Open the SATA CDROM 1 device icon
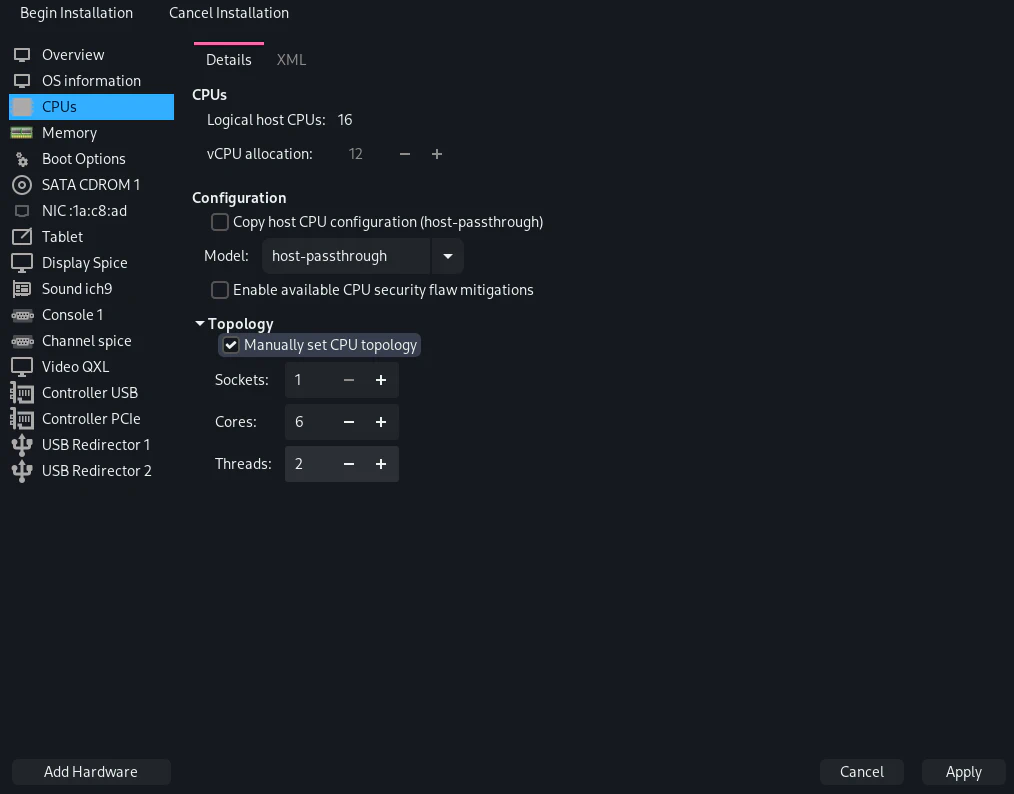 (22, 185)
